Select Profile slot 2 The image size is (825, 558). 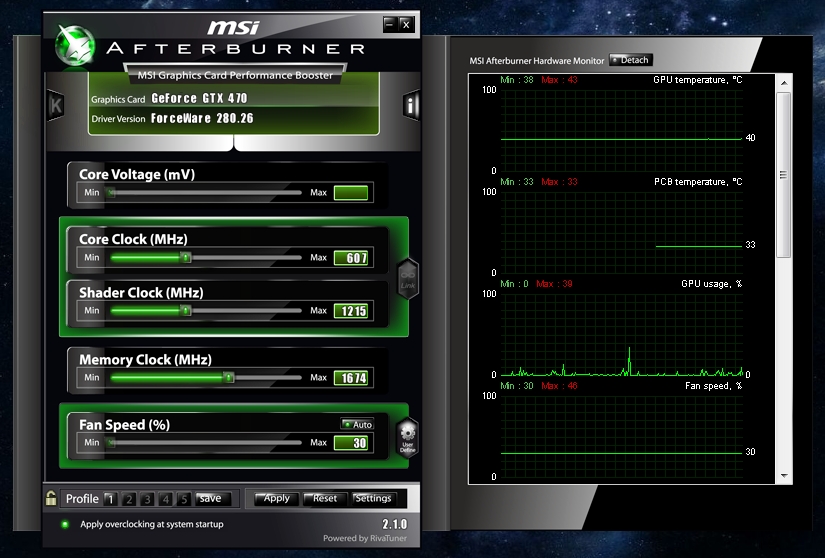128,499
